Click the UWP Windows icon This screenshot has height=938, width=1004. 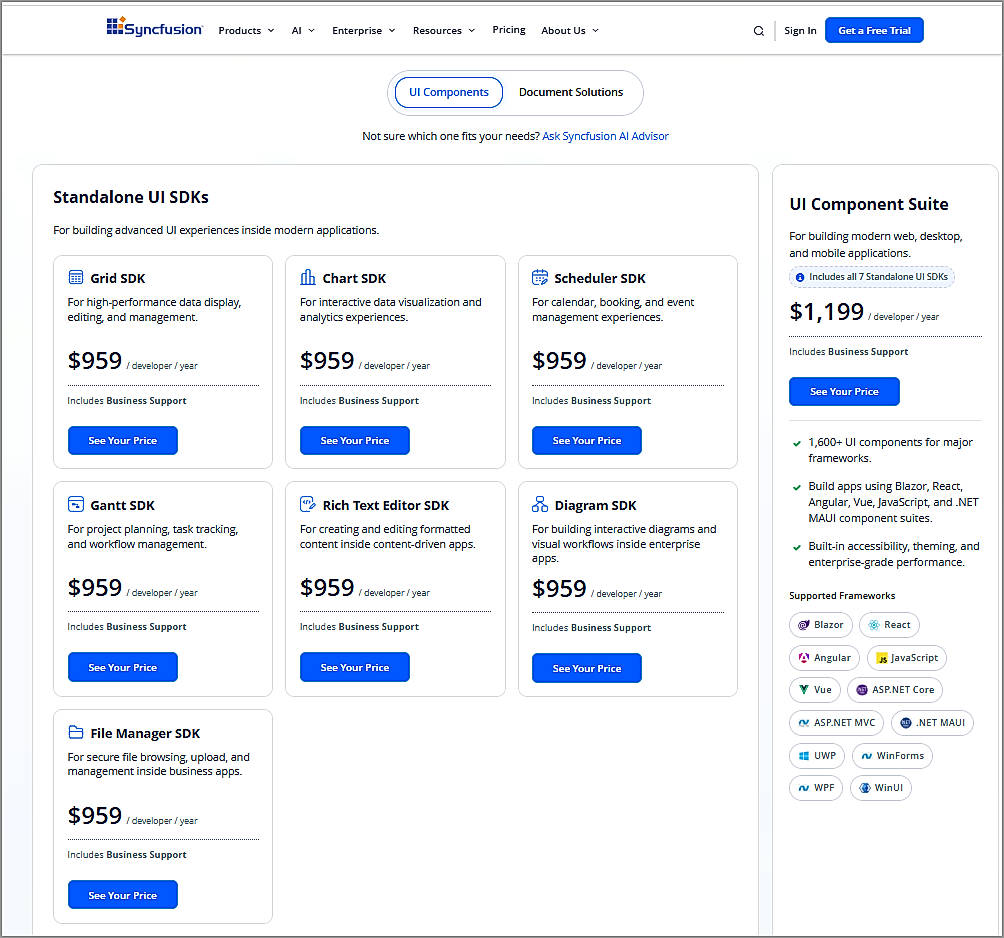(804, 756)
